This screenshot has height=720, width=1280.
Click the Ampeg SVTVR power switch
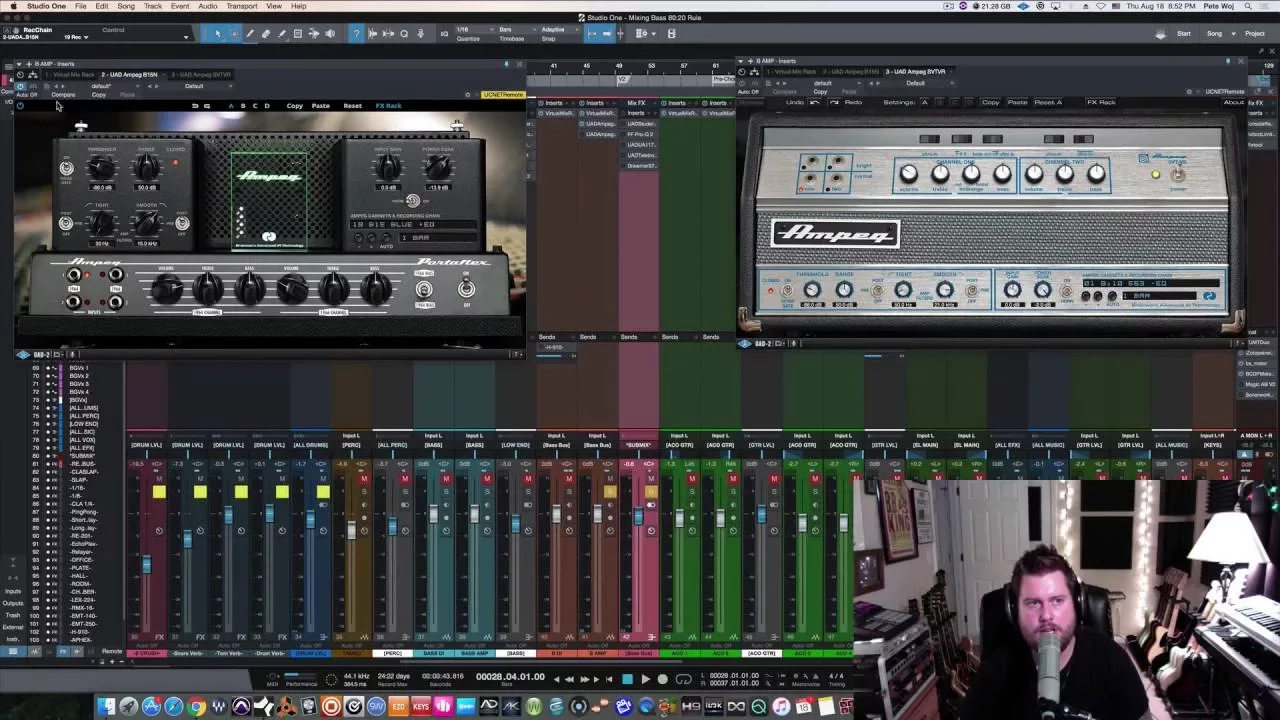tap(1178, 176)
